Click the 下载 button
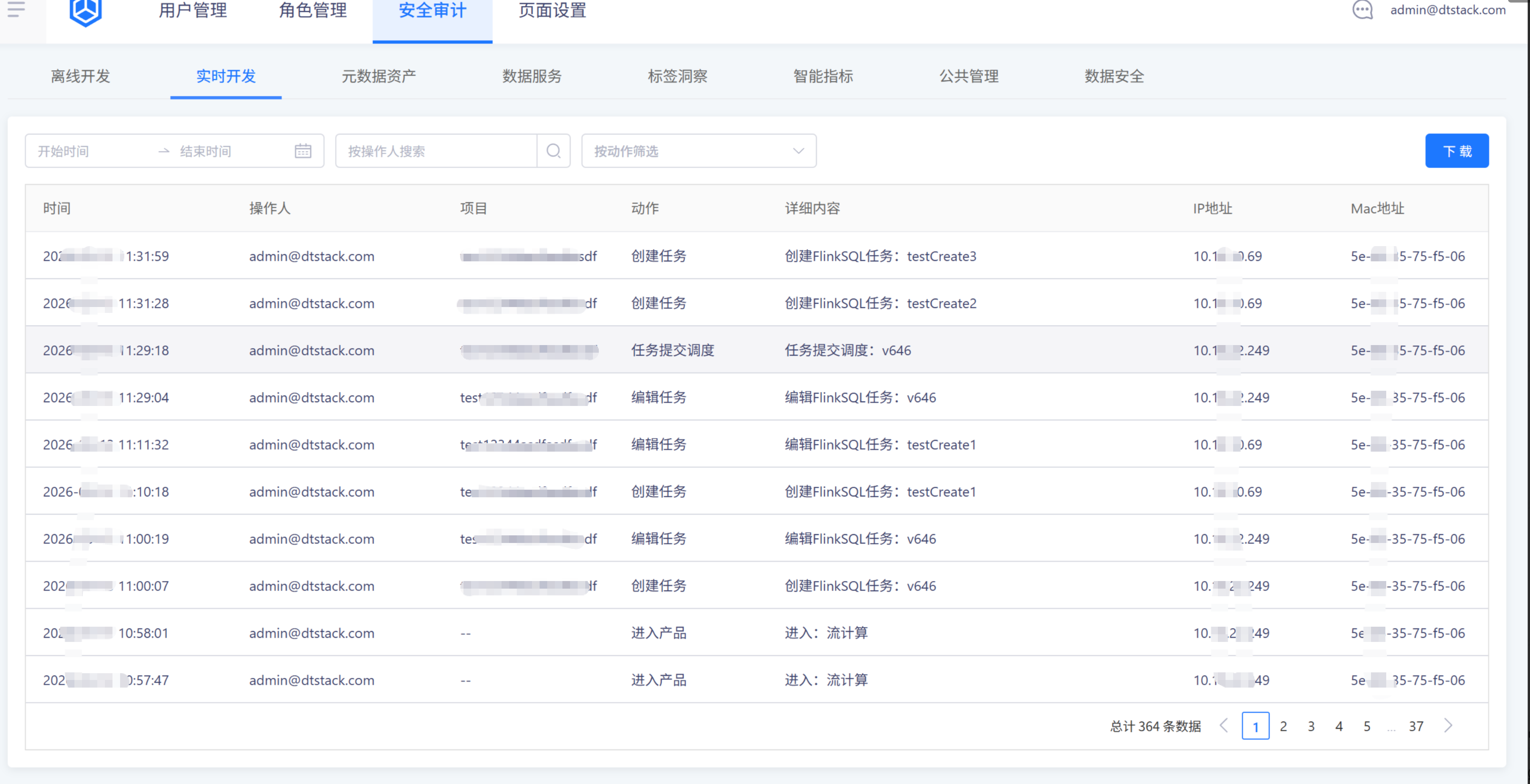 [1457, 151]
